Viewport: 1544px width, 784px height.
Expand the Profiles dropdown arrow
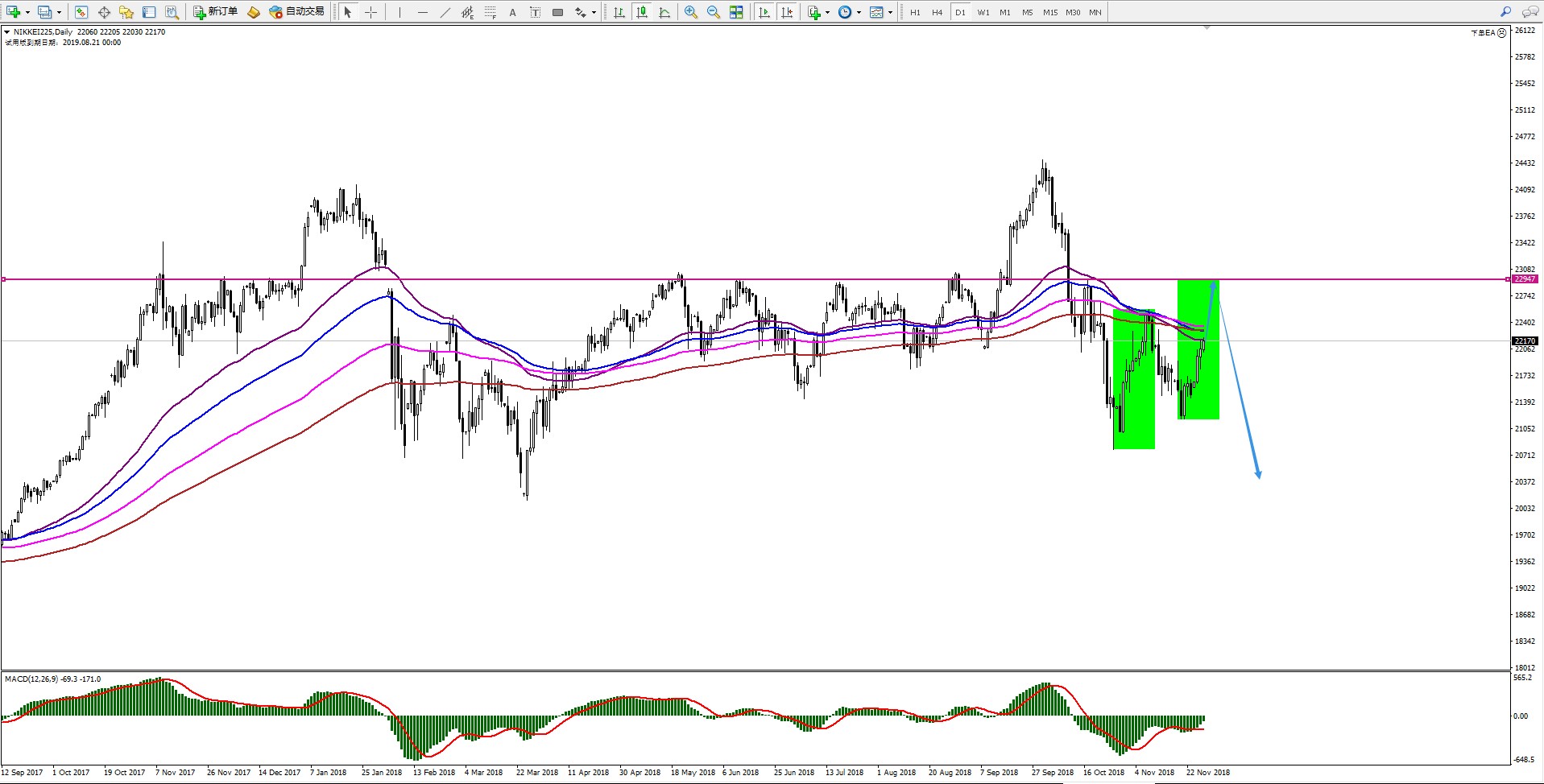[x=60, y=12]
